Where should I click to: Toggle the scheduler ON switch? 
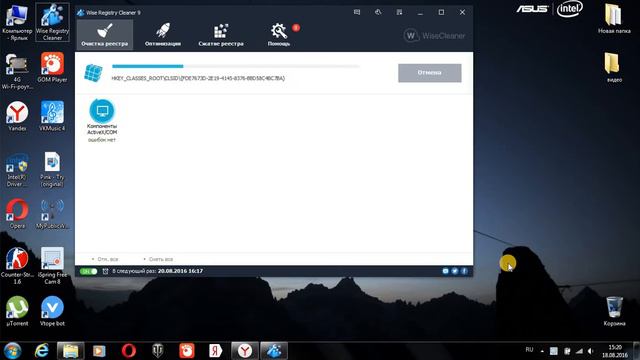(x=89, y=271)
